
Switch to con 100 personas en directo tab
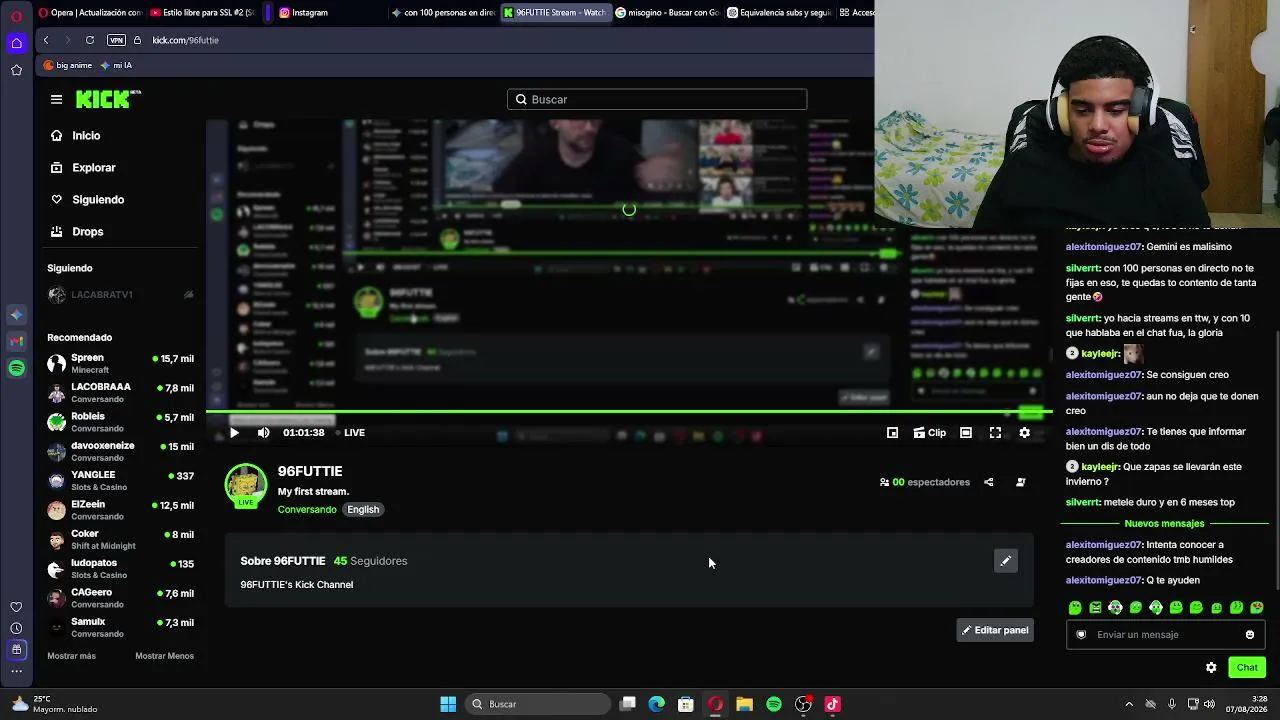442,13
